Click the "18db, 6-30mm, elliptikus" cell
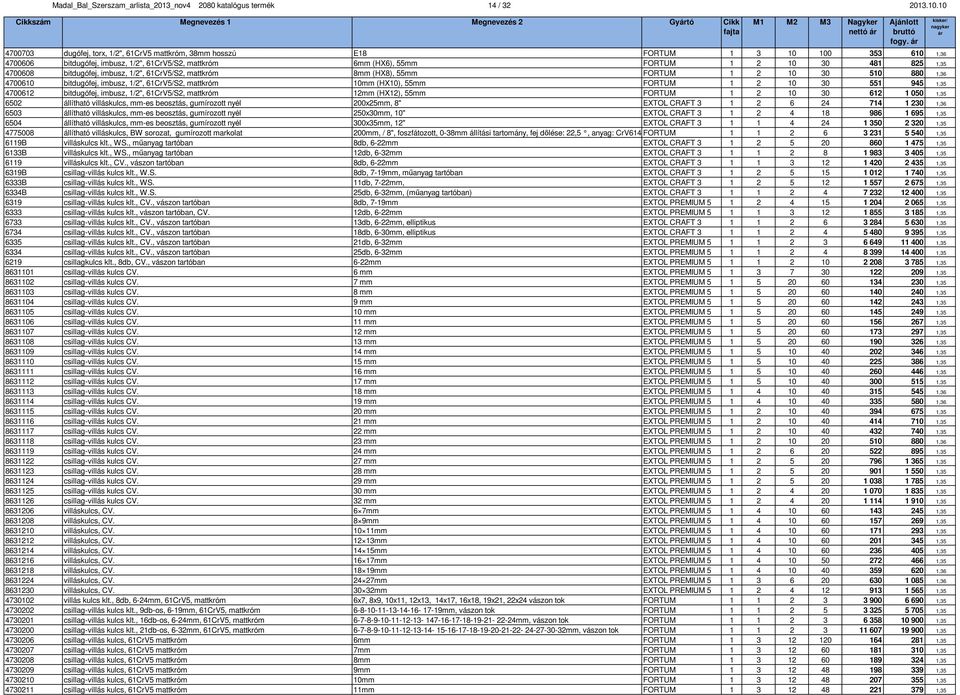The height and width of the screenshot is (695, 960). click(394, 232)
